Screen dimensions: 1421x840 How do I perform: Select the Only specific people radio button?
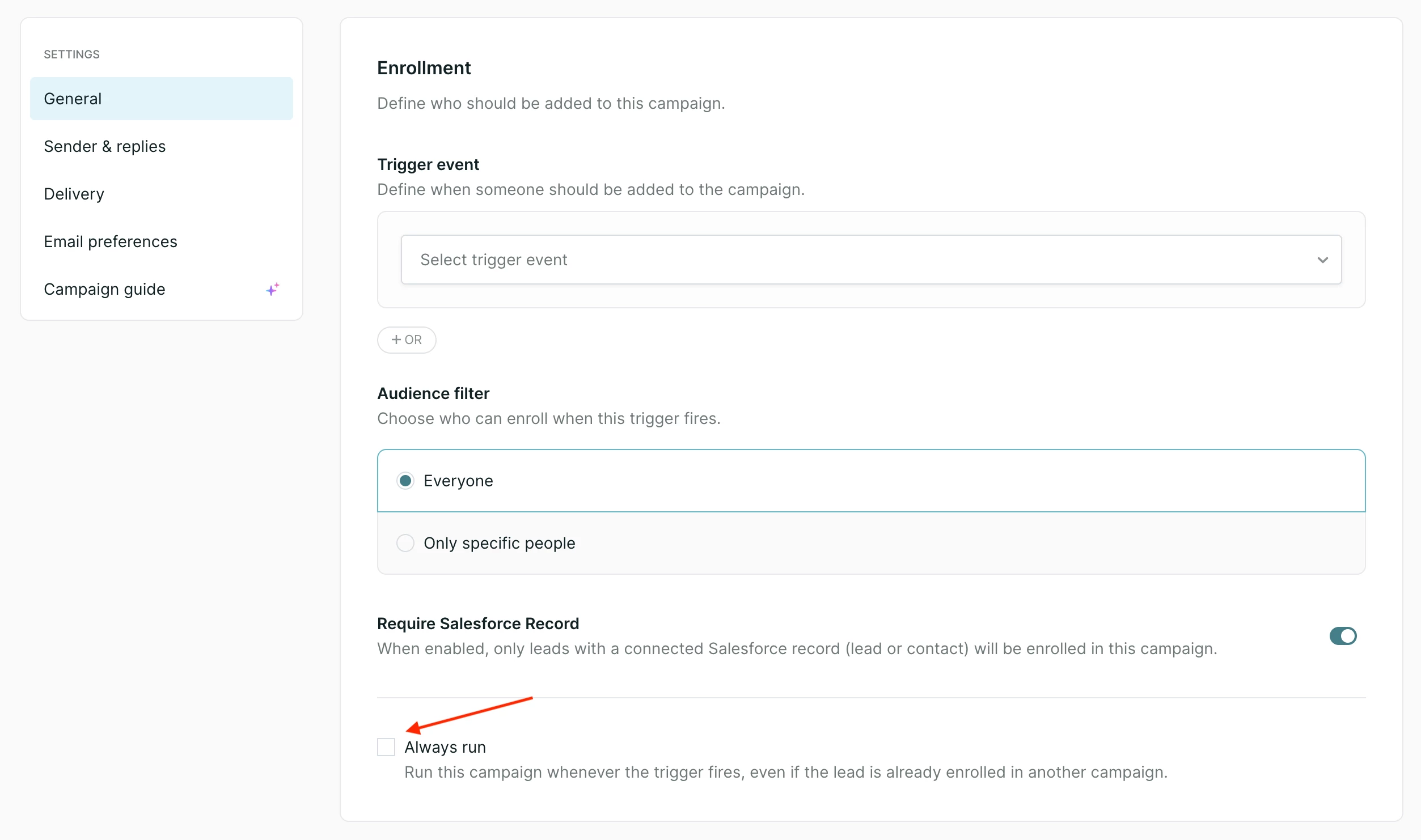[x=405, y=543]
